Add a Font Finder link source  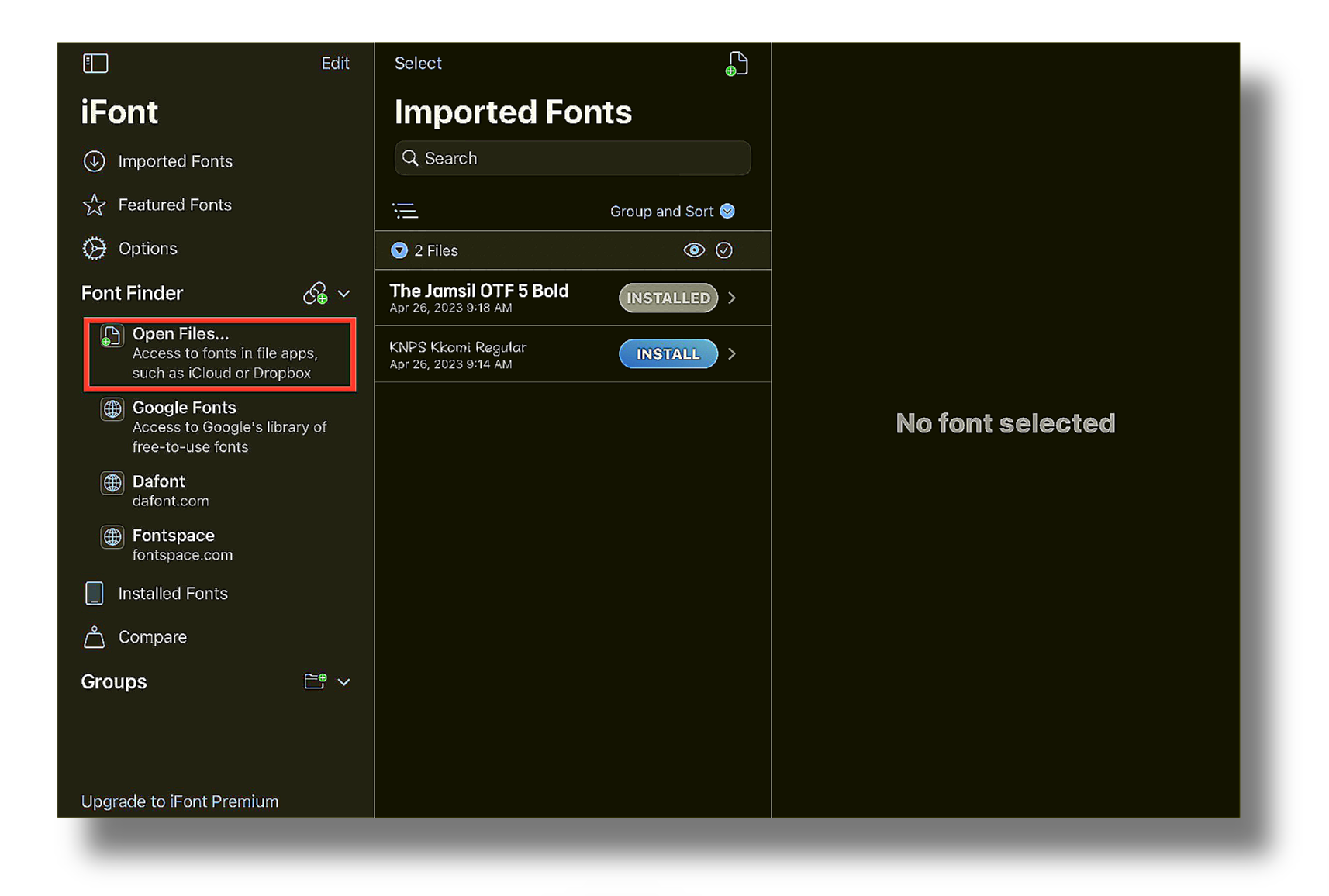315,293
